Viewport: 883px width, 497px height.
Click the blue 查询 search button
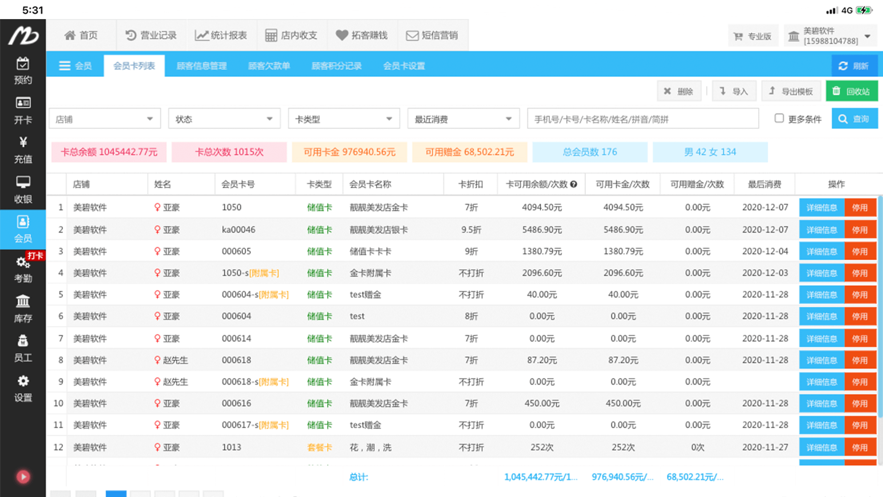click(854, 119)
